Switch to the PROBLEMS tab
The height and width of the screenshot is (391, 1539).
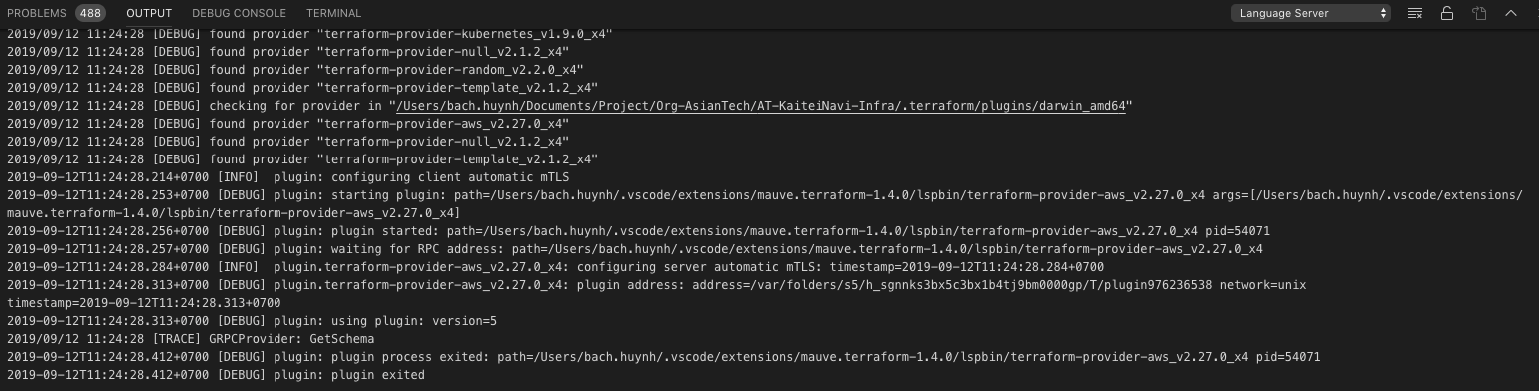tap(37, 13)
